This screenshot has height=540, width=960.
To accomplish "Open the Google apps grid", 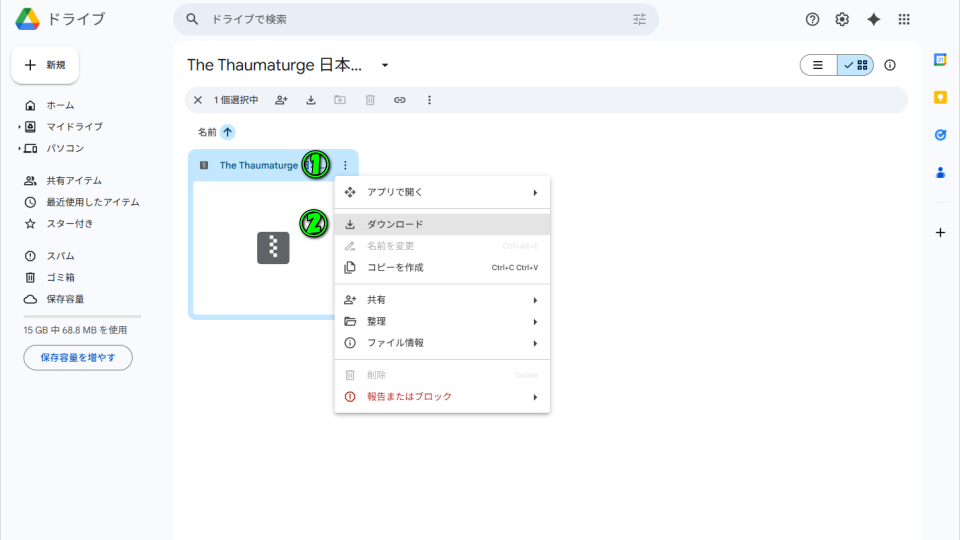I will tap(904, 20).
